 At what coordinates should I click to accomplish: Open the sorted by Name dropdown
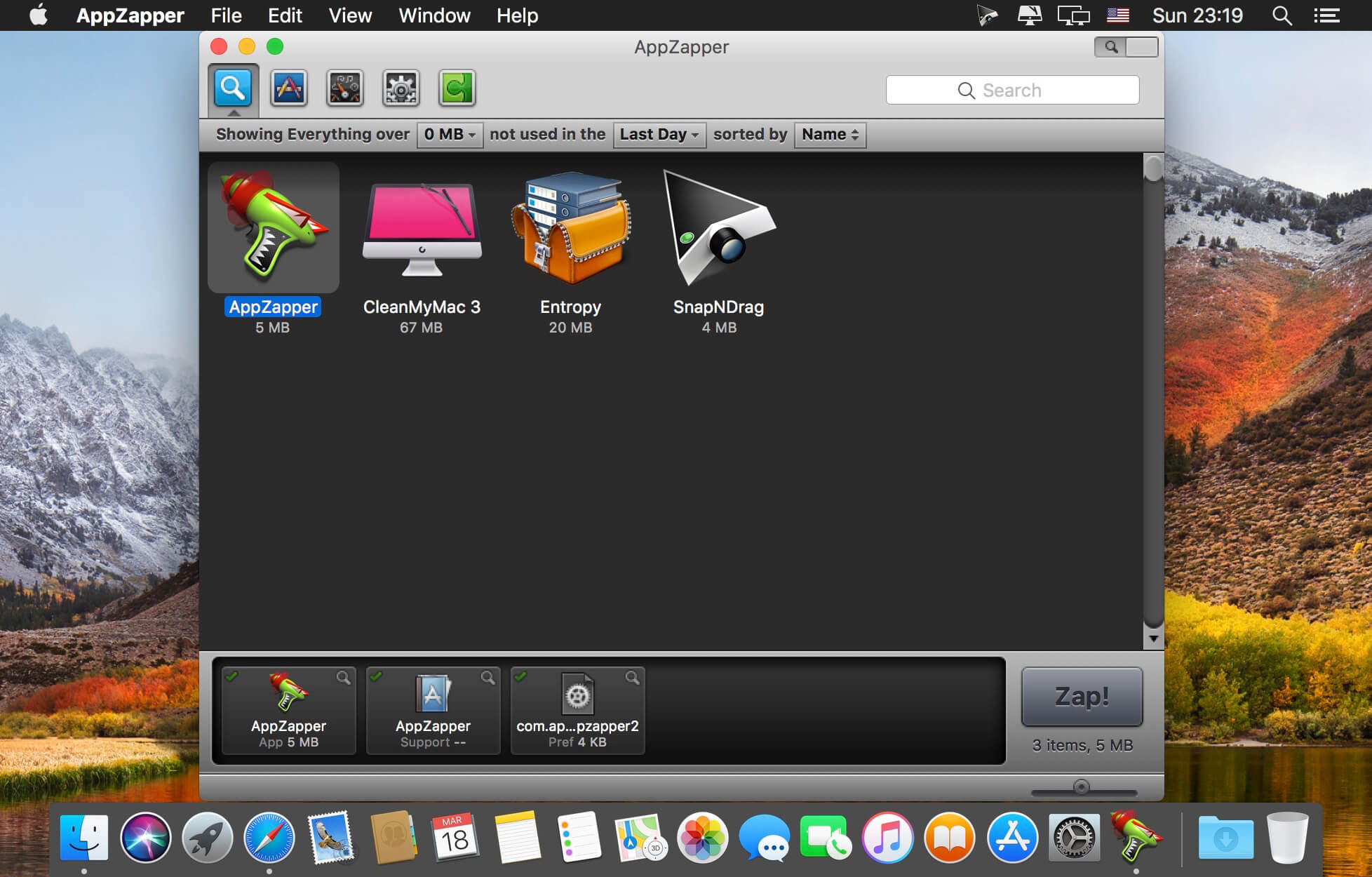830,135
